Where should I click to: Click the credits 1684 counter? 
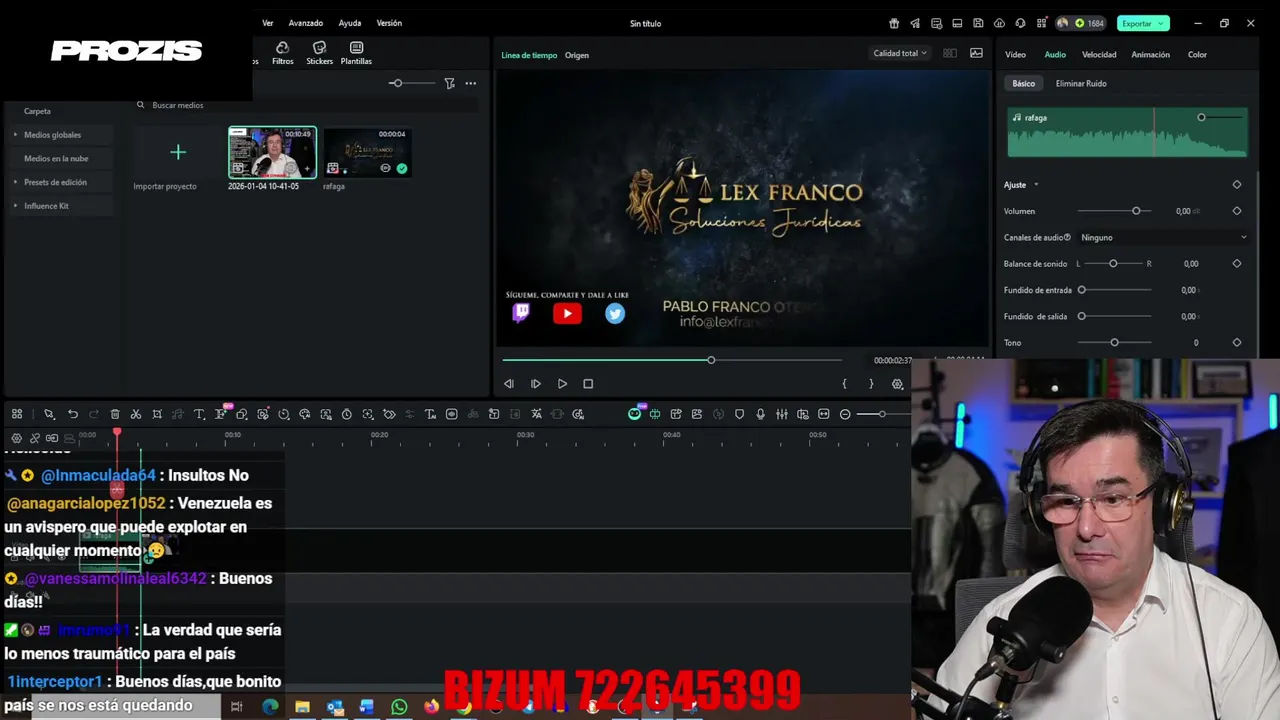click(1088, 23)
